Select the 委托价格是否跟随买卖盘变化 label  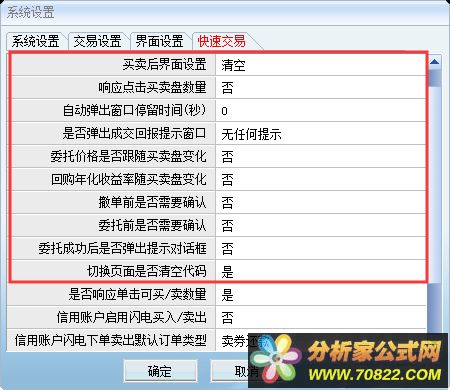click(x=129, y=157)
